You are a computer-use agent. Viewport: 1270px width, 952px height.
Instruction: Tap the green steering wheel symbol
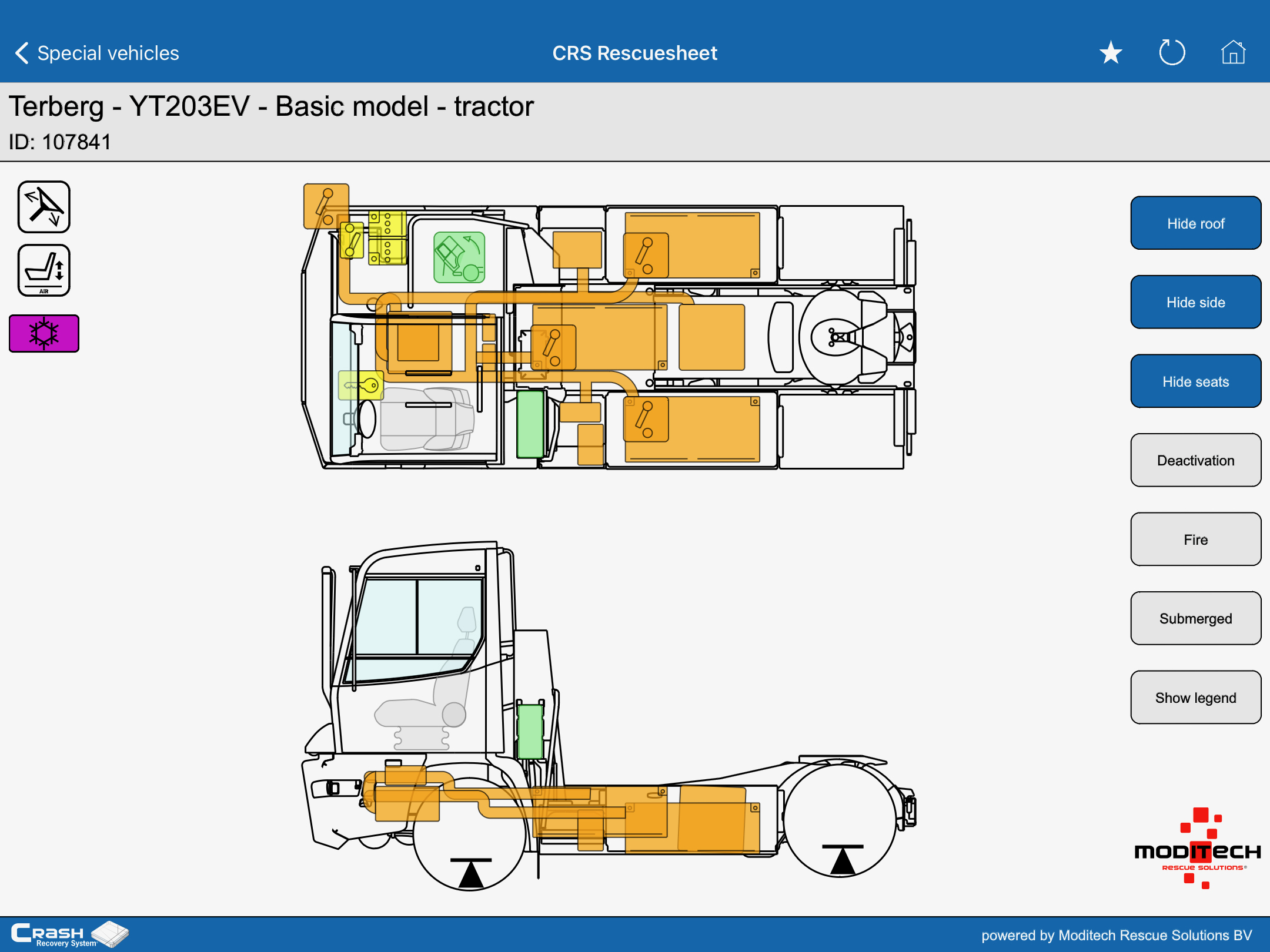coord(459,257)
